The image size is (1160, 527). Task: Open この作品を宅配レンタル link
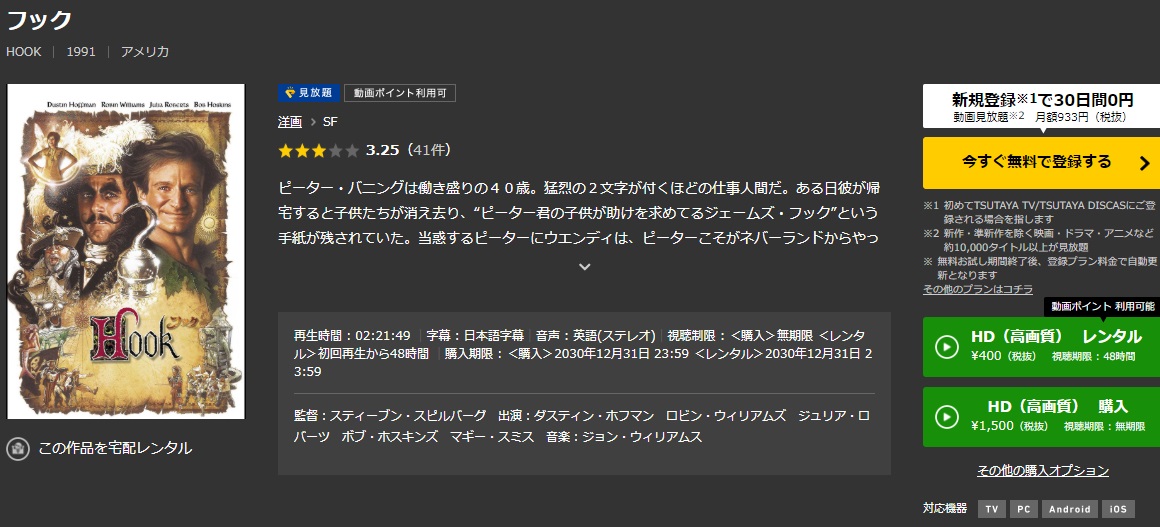tap(115, 448)
